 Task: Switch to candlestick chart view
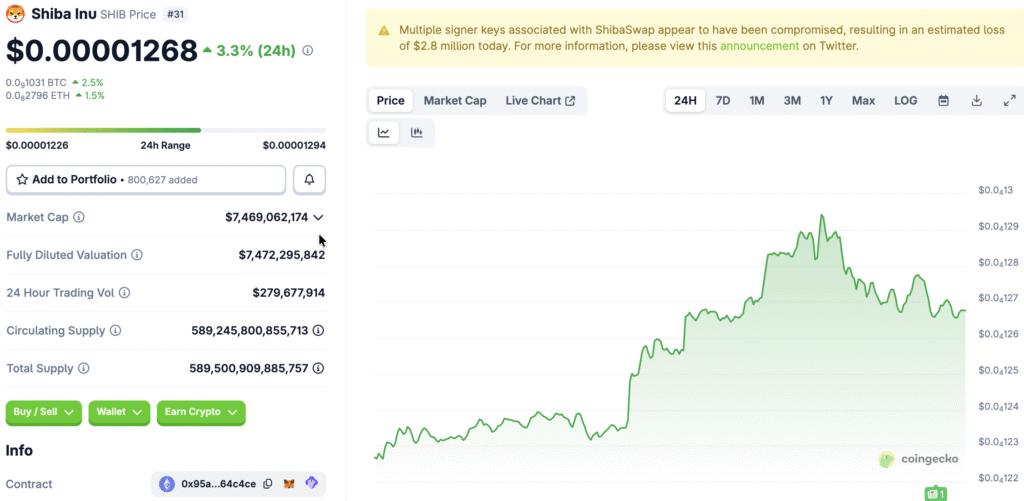pos(417,132)
